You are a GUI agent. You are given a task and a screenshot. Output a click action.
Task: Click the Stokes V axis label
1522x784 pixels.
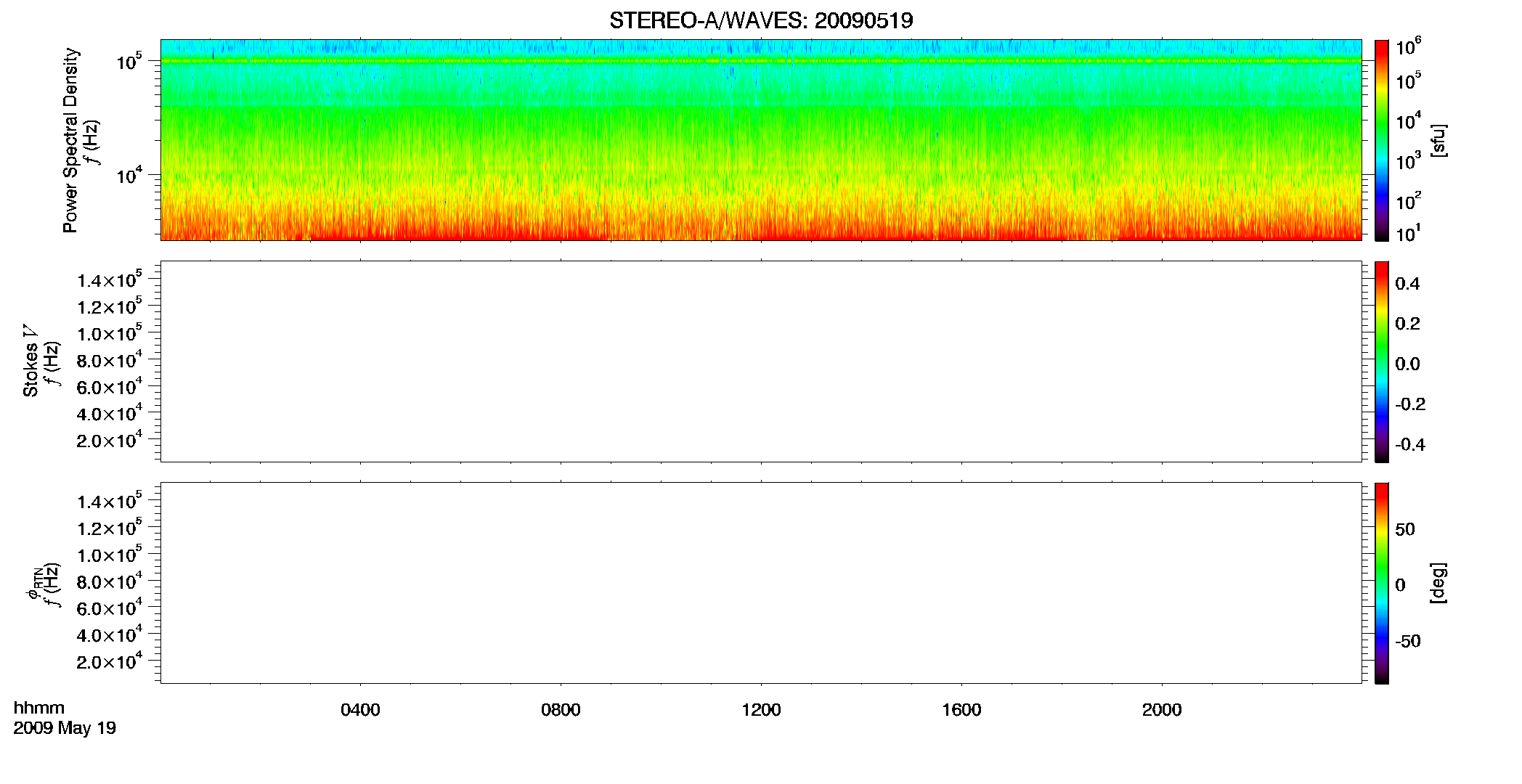coord(30,361)
